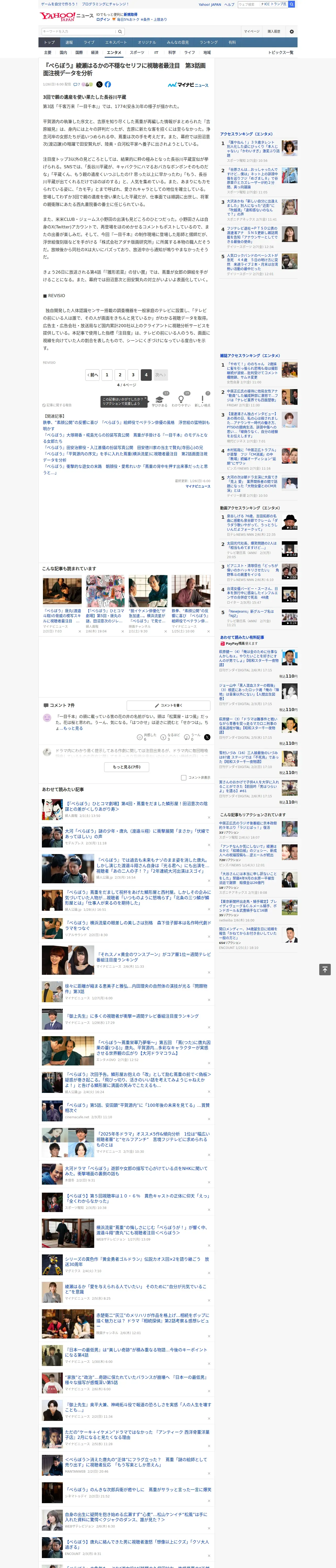Open the みんなの意見 tab
This screenshot has width=336, height=1568.
pyautogui.click(x=177, y=43)
